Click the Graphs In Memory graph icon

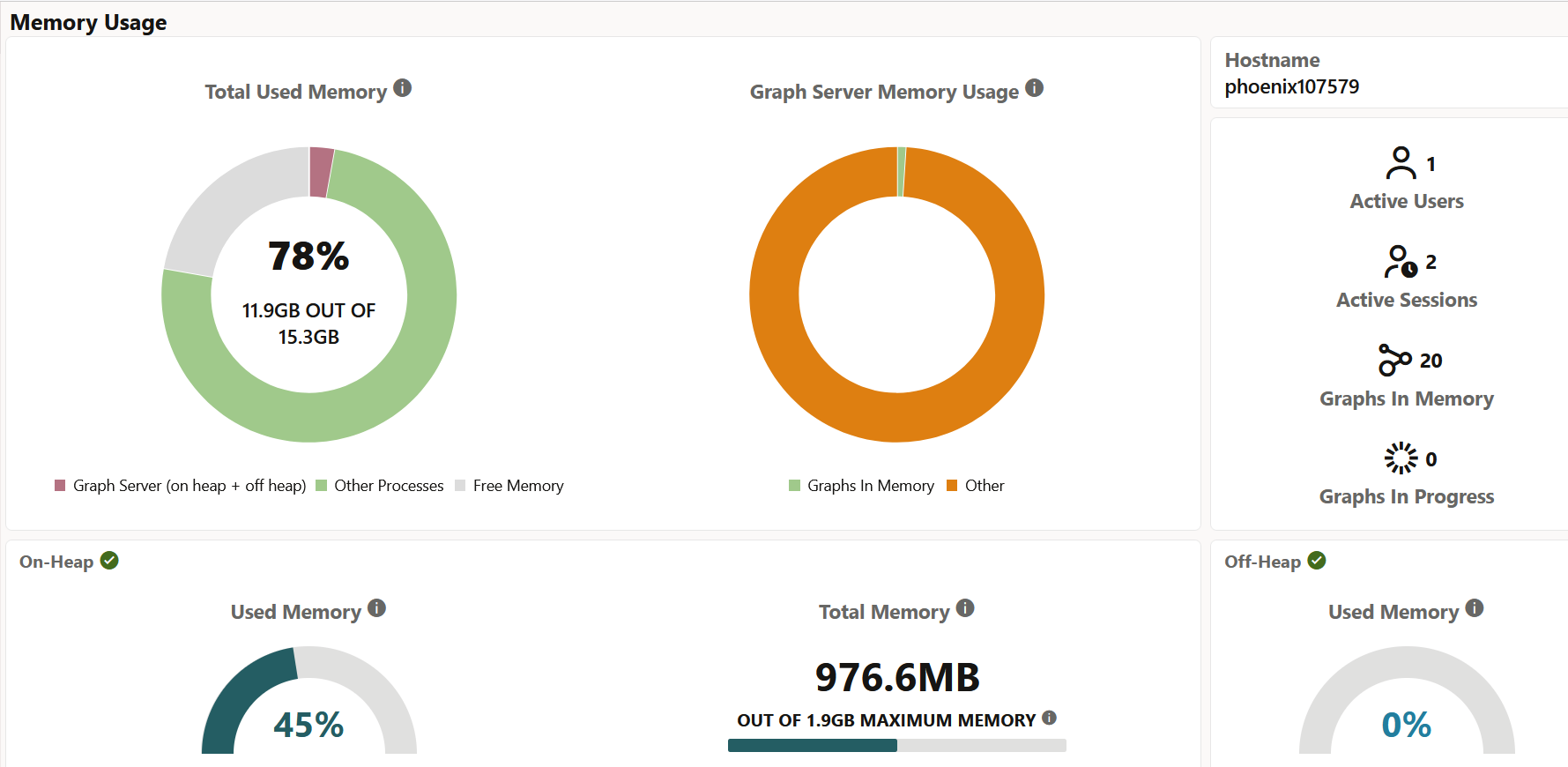pos(1394,360)
